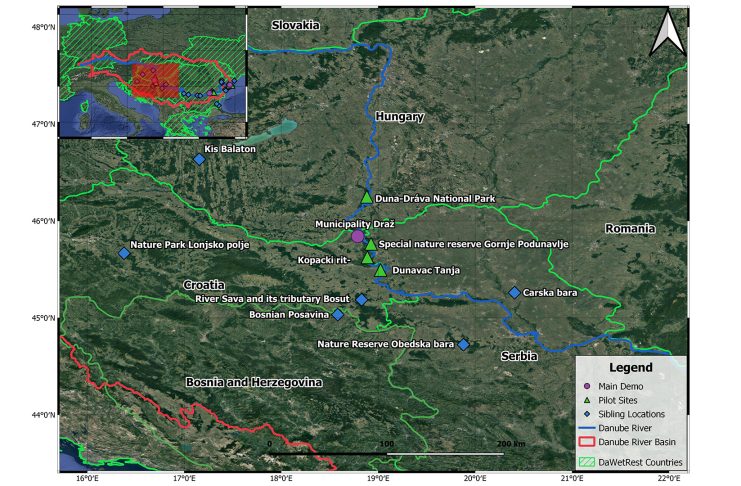Click the Main Demo legend circle symbol
This screenshot has height=486, width=741.
(x=587, y=386)
